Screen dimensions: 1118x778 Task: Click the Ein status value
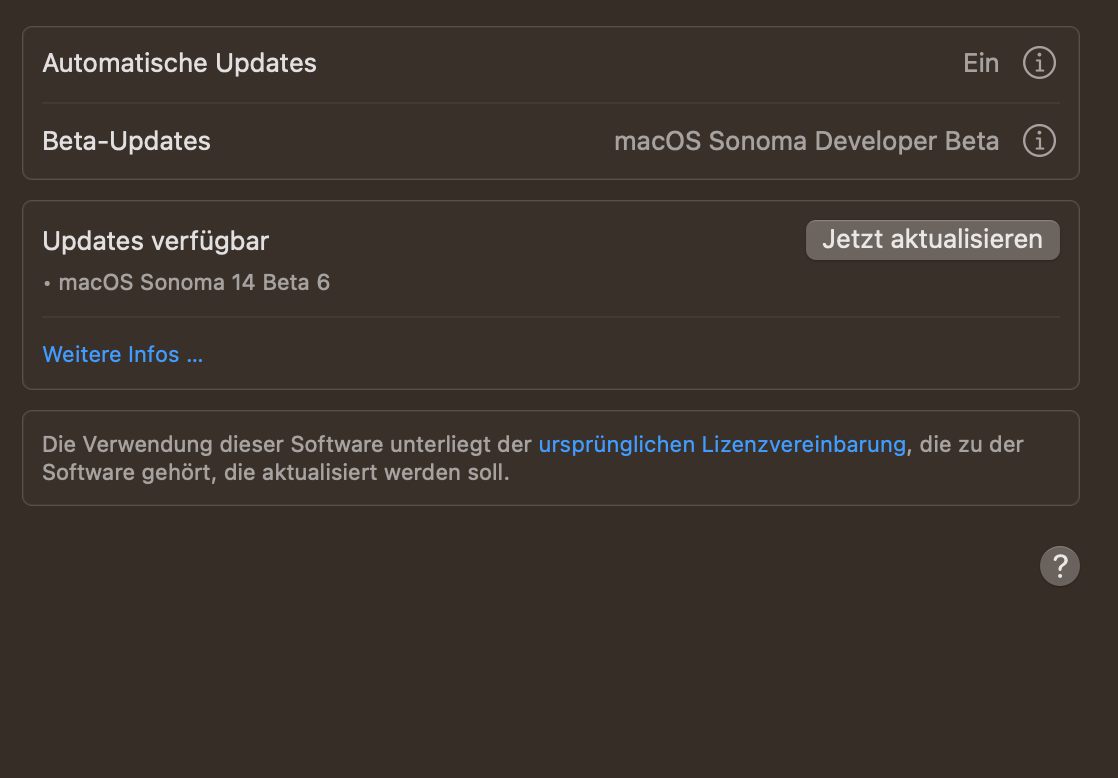[x=981, y=63]
